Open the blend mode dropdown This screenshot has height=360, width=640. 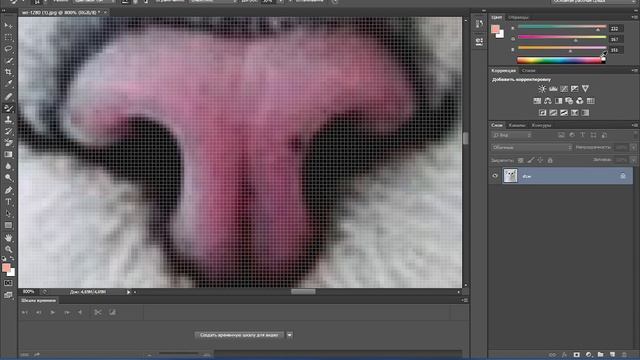point(531,147)
